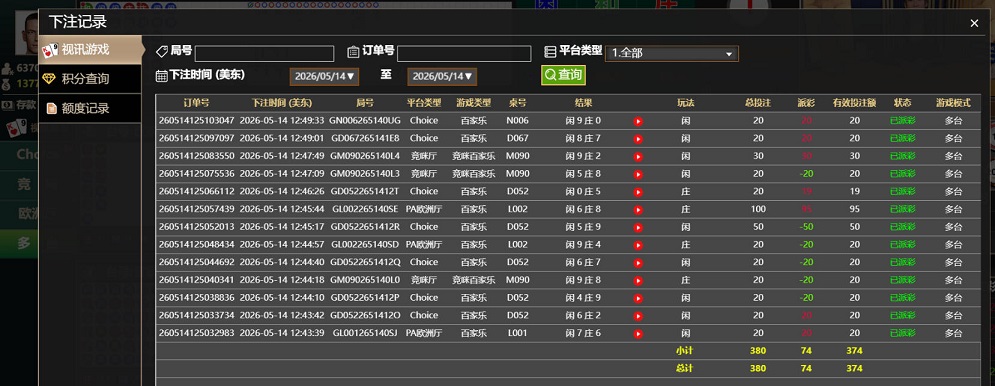
Task: Click the 总计 total label
Action: coord(685,368)
